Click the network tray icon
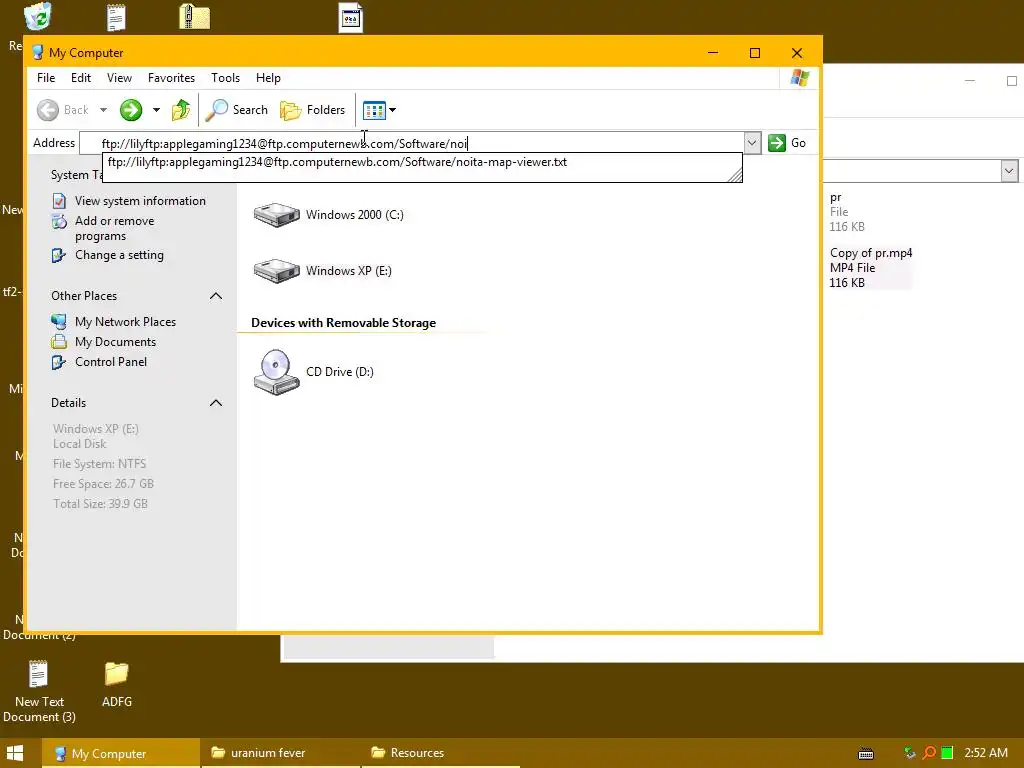 (910, 753)
